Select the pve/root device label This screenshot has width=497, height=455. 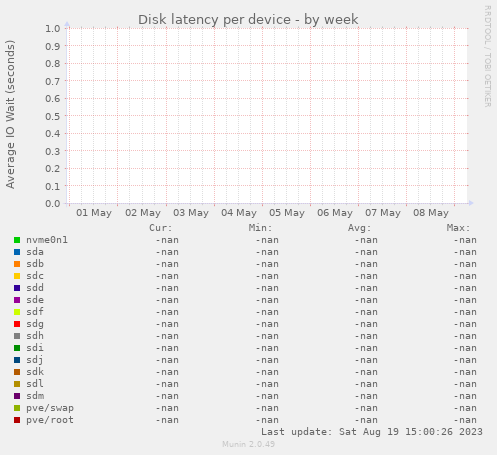click(50, 420)
